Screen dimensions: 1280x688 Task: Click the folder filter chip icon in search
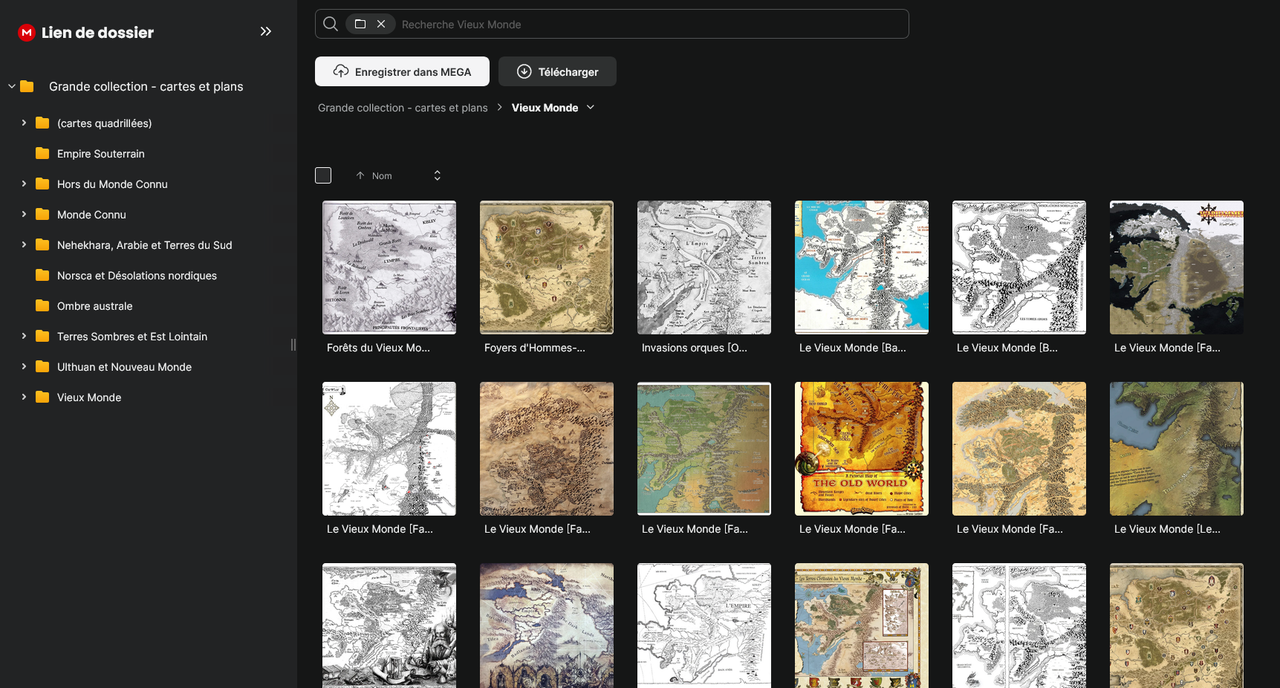pyautogui.click(x=360, y=24)
